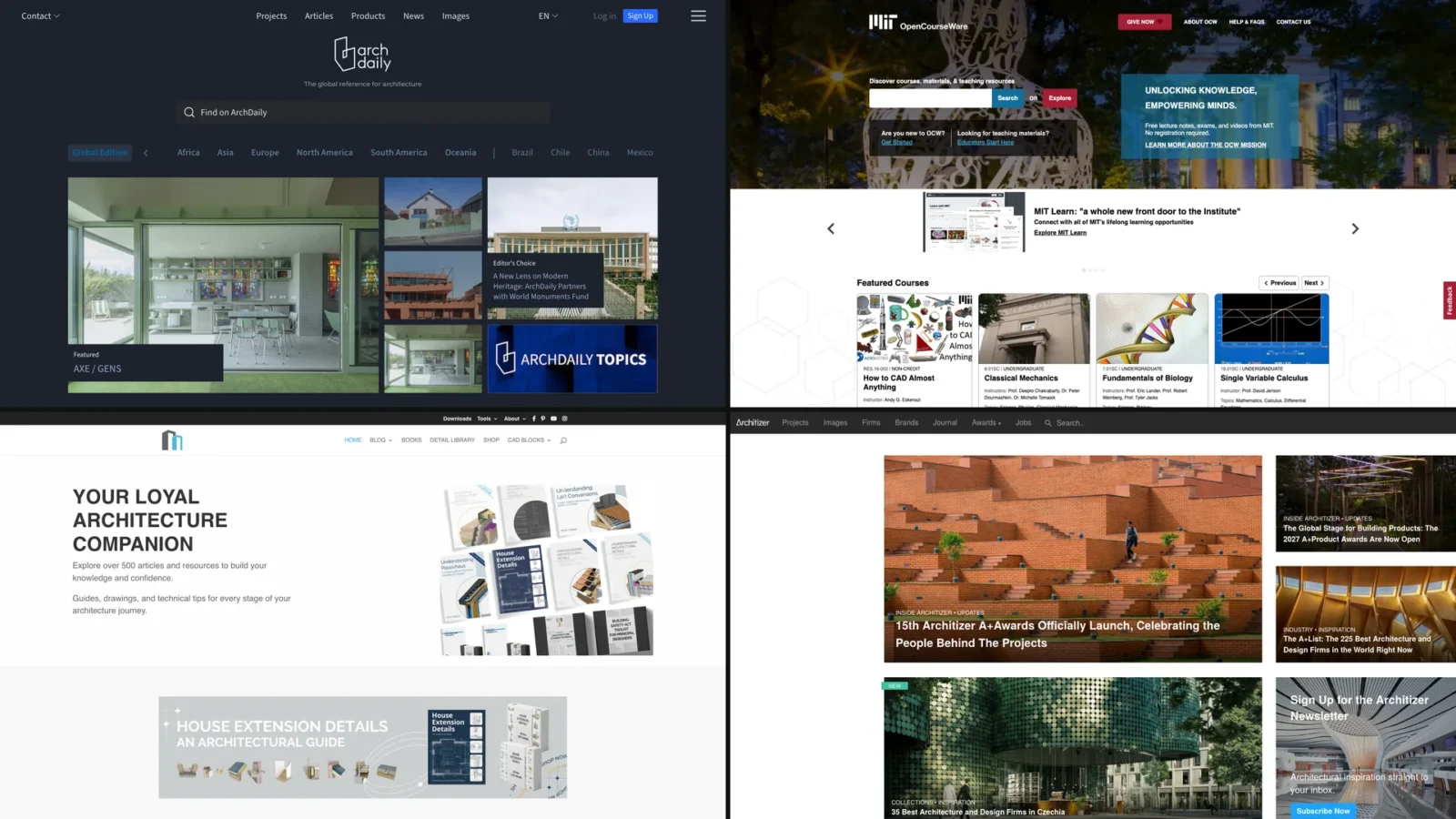
Task: Click the ArchDaily Sign Up button
Action: [640, 15]
